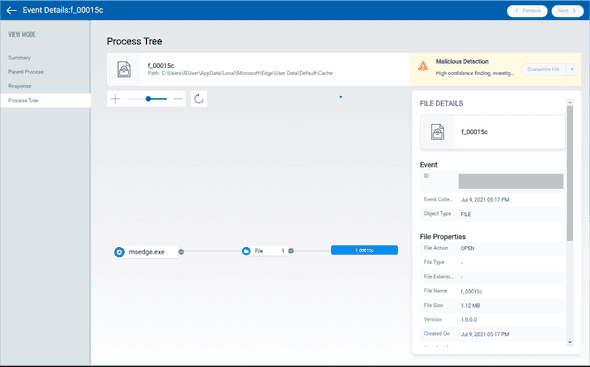Click the zoom out minus icon

[x=178, y=99]
